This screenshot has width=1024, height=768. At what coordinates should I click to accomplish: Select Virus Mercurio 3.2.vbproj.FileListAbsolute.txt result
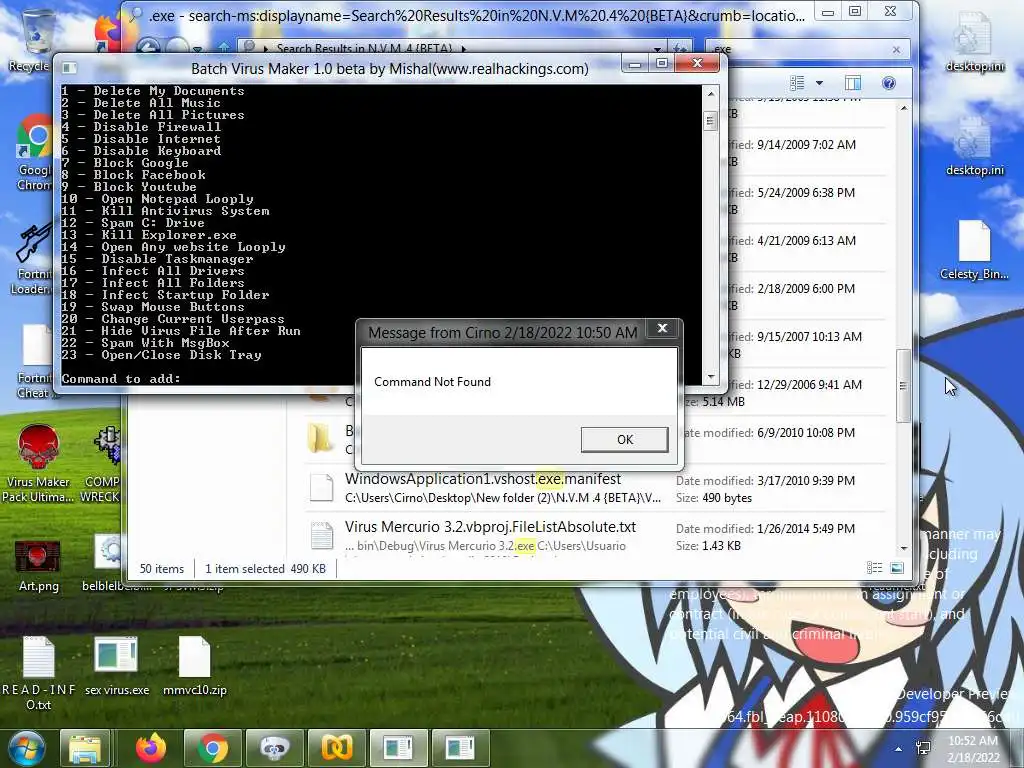coord(490,527)
